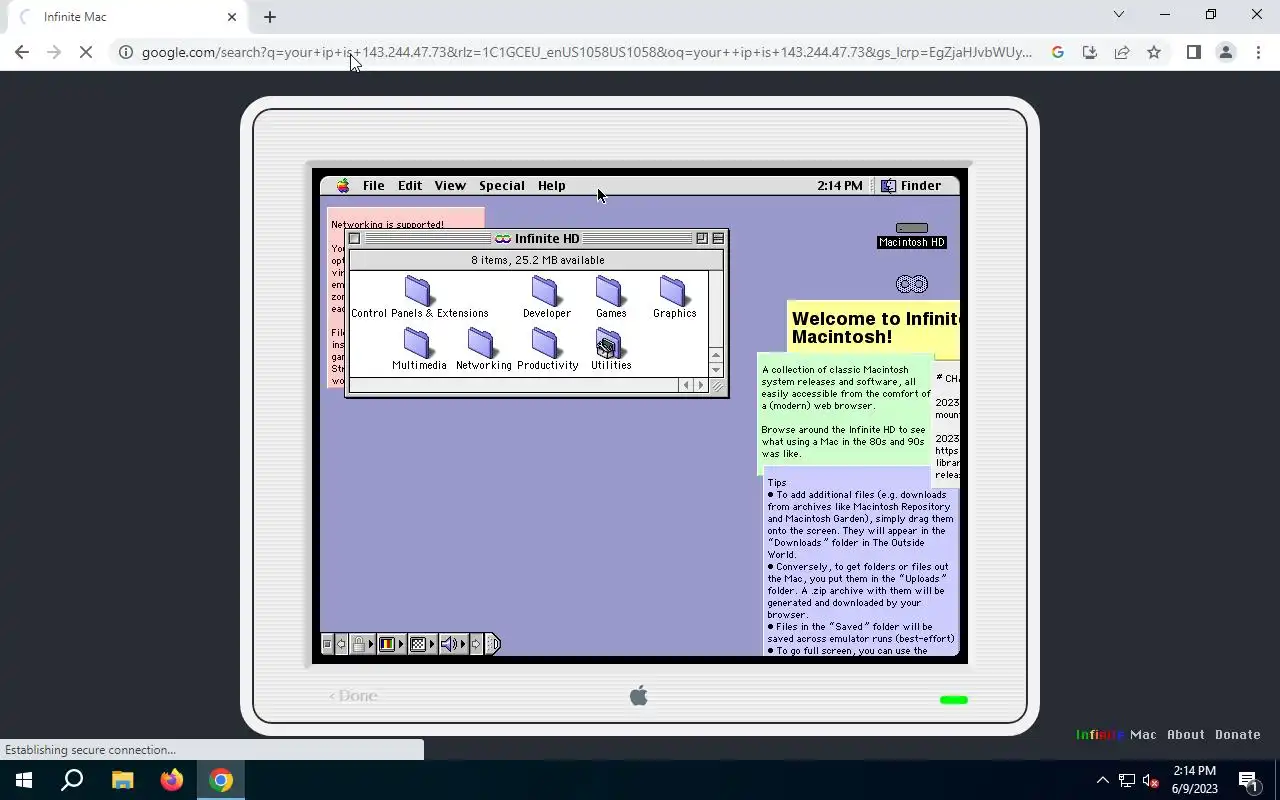This screenshot has height=800, width=1280.
Task: Show hidden system tray icons
Action: pyautogui.click(x=1102, y=780)
